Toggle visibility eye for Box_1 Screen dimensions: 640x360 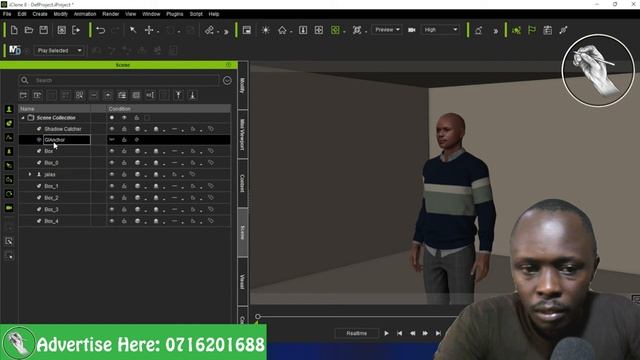[112, 186]
